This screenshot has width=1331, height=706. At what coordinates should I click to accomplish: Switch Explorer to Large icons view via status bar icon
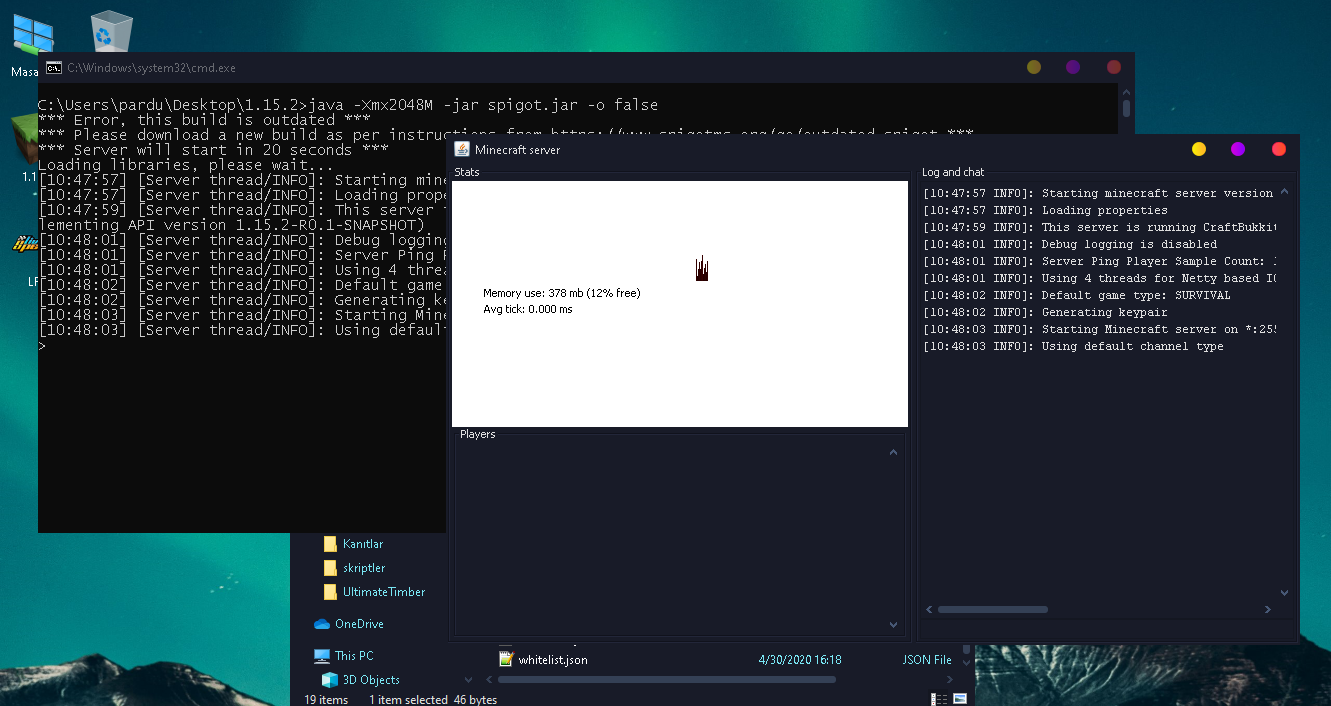tap(960, 699)
